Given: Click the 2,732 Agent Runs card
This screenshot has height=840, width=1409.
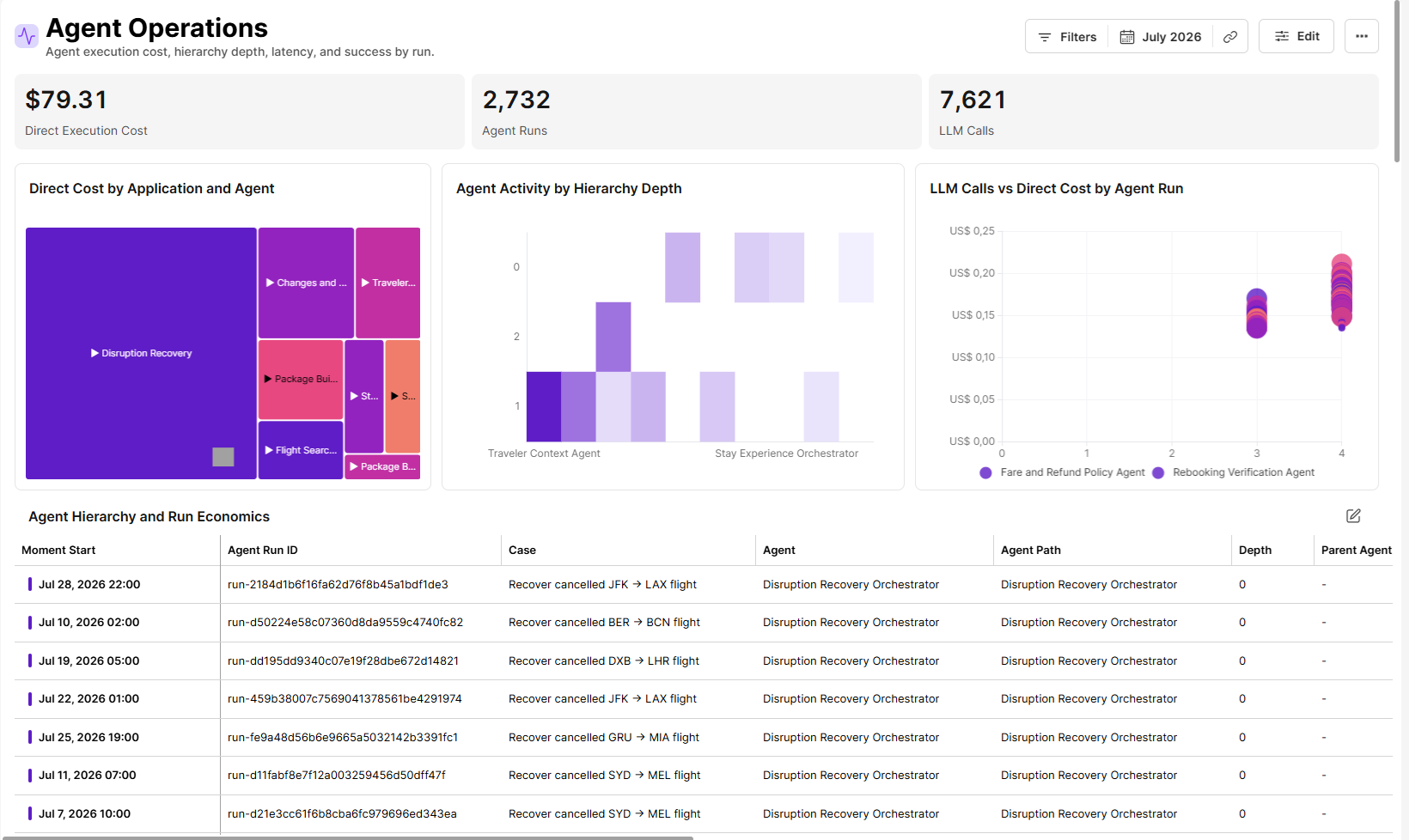Looking at the screenshot, I should pyautogui.click(x=696, y=112).
